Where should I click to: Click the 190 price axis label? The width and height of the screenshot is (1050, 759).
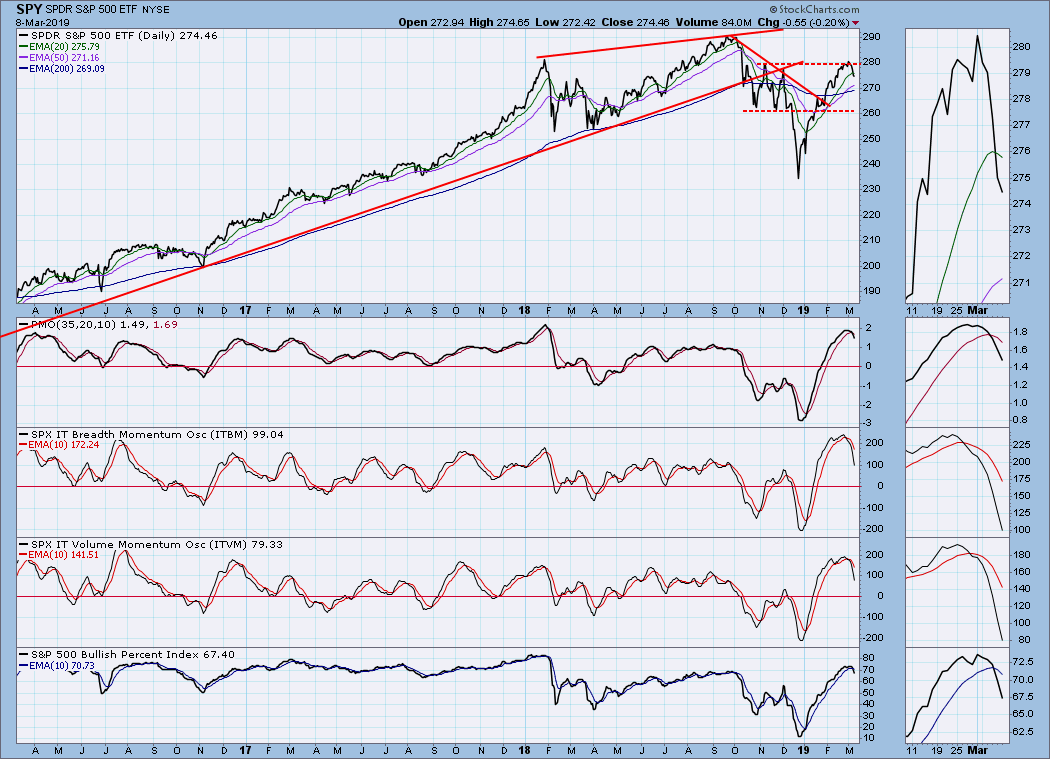871,291
